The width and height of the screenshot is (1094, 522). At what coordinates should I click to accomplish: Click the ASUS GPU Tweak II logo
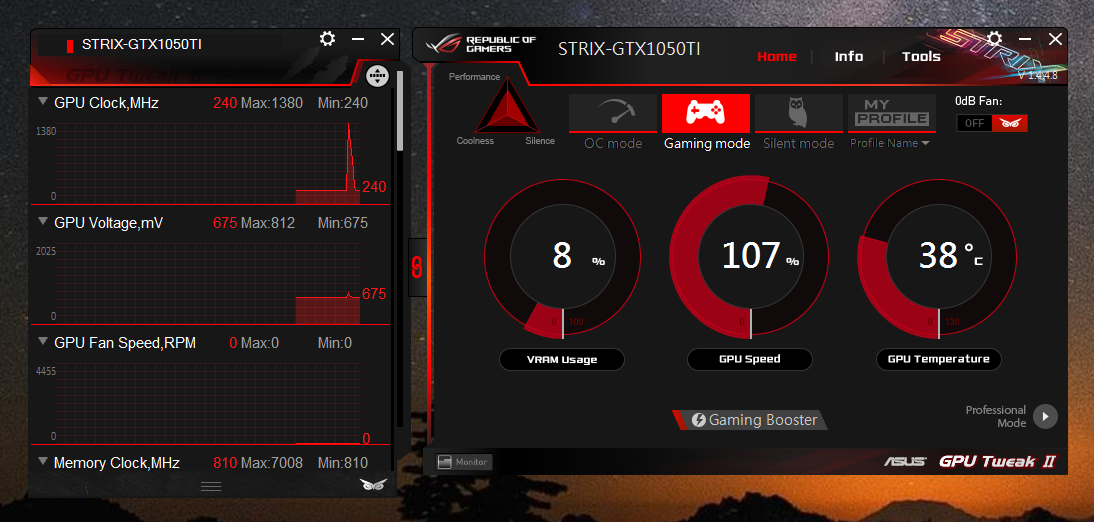click(971, 461)
